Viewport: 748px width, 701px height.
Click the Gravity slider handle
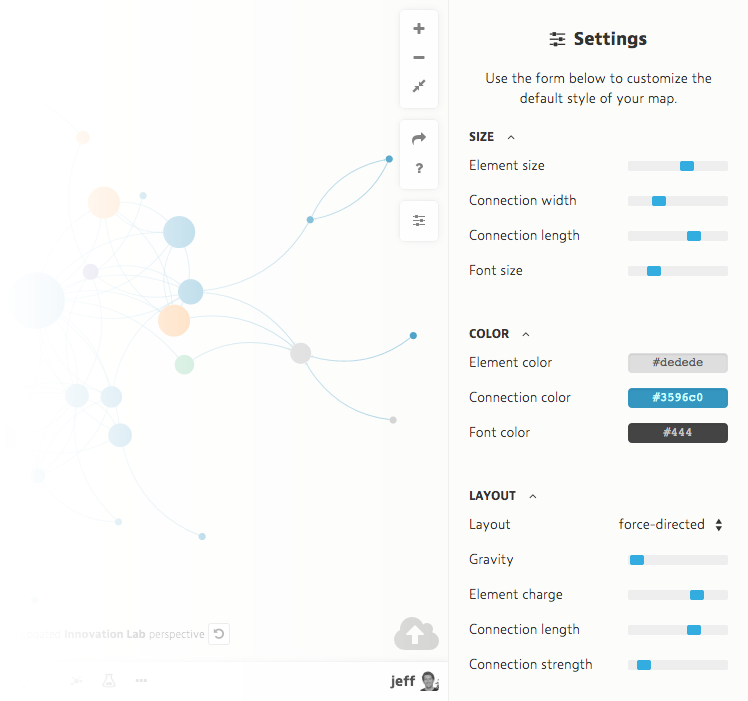[x=637, y=560]
